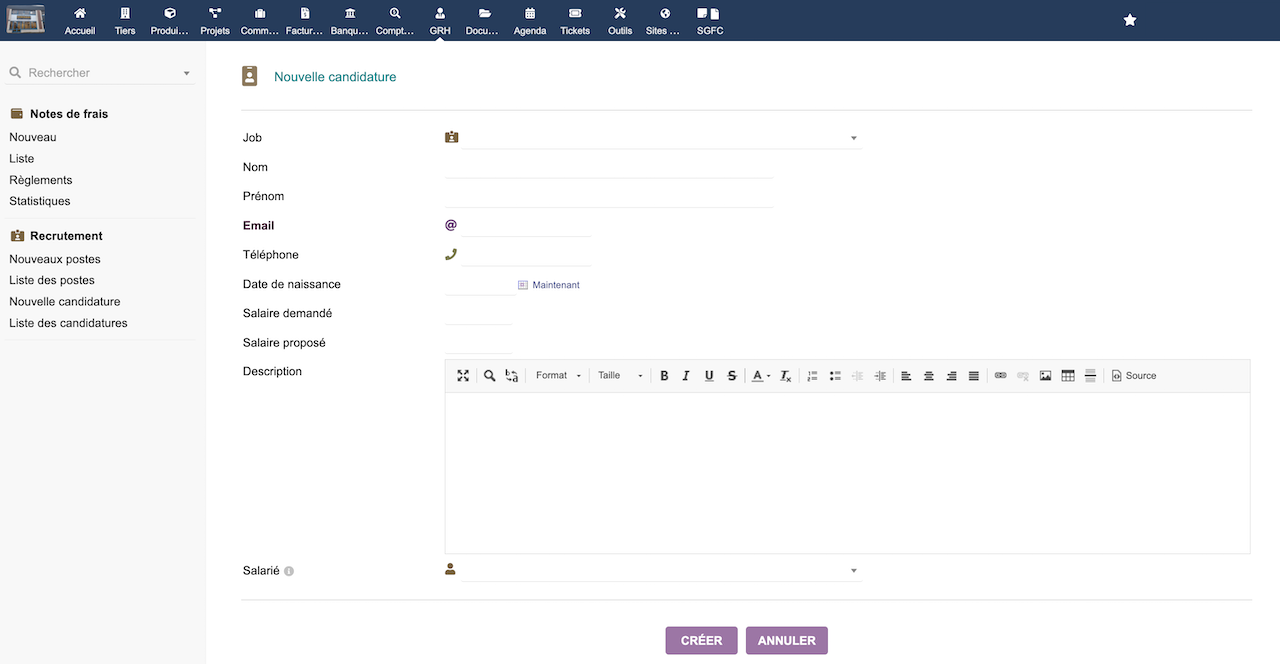The height and width of the screenshot is (664, 1280).
Task: Open the Format dropdown
Action: coord(558,376)
